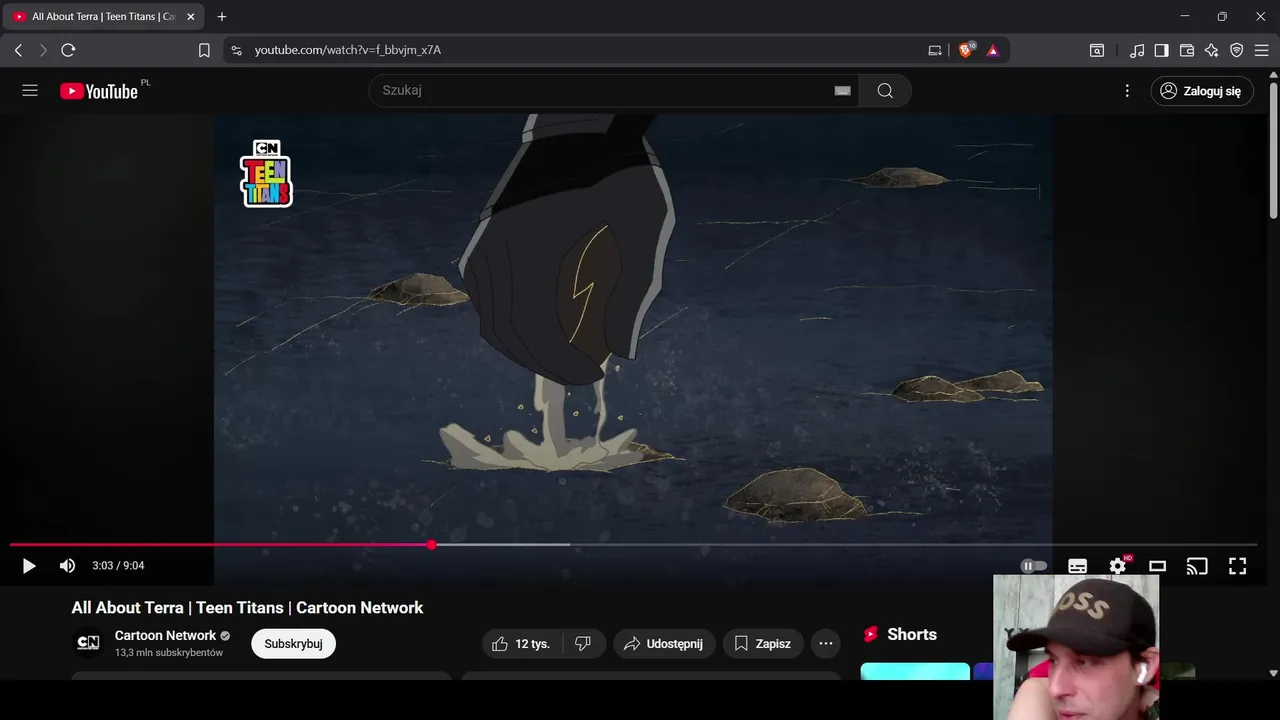Click the Udostępnij share button

click(x=664, y=644)
